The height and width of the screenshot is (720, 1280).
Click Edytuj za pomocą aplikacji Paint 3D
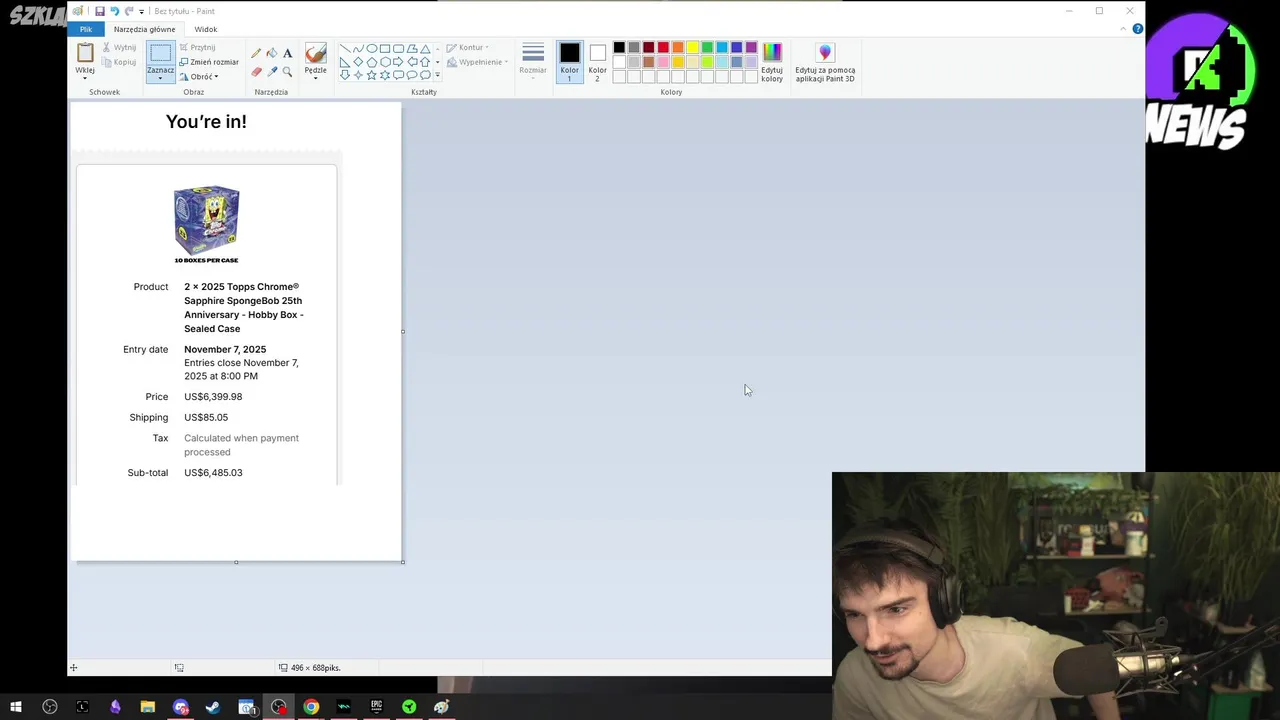coord(825,61)
